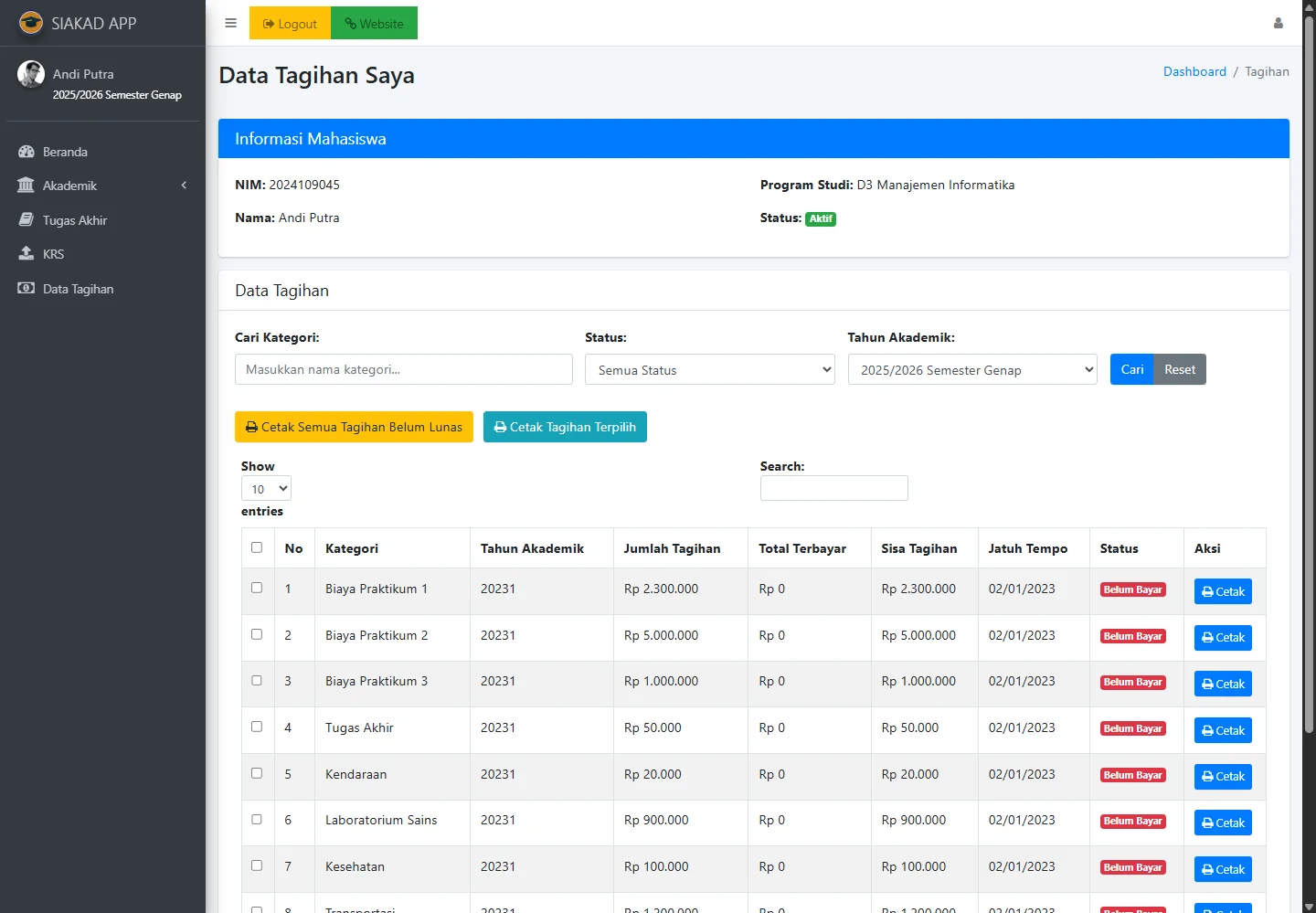
Task: Tick the checkbox for Biaya Praktikum 1
Action: click(257, 588)
